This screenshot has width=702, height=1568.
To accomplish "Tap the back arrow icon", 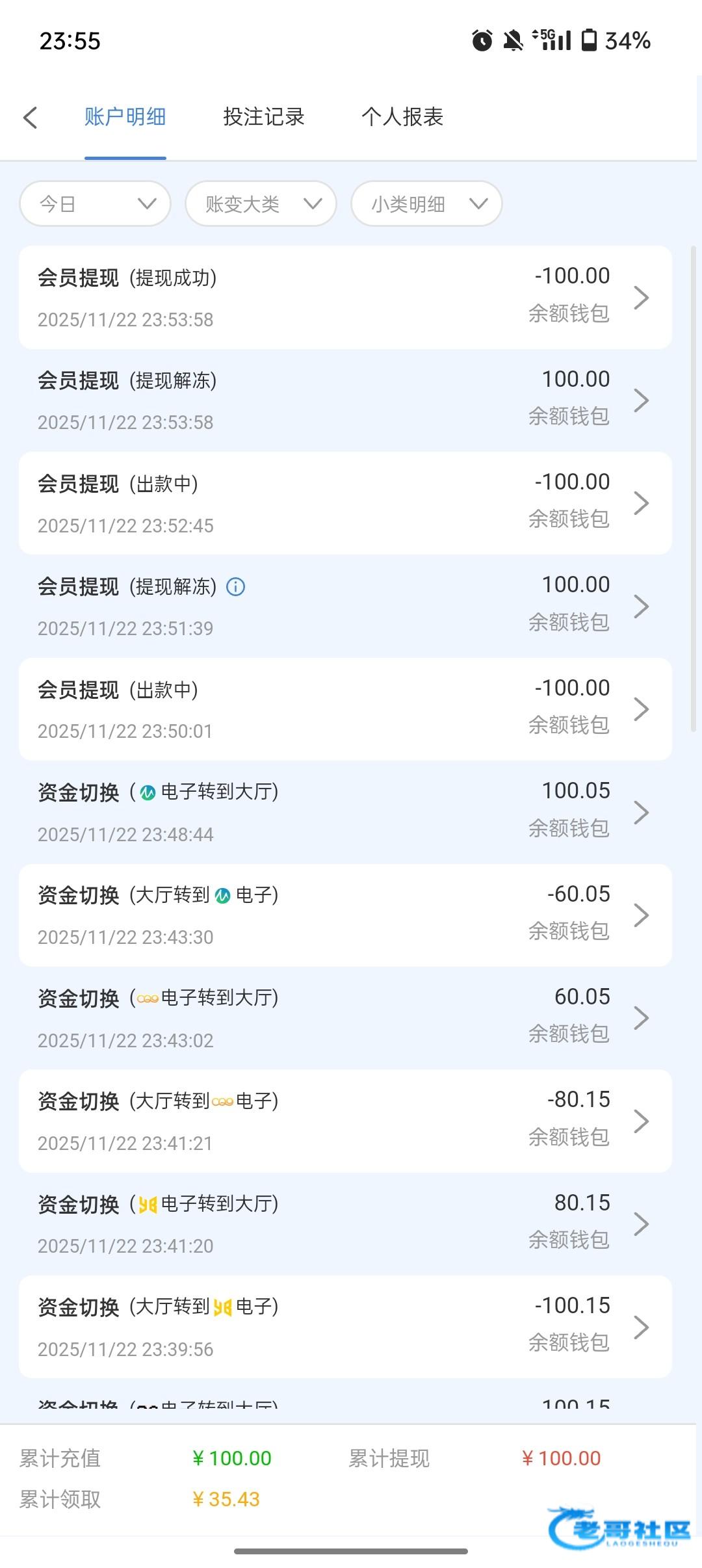I will point(30,118).
